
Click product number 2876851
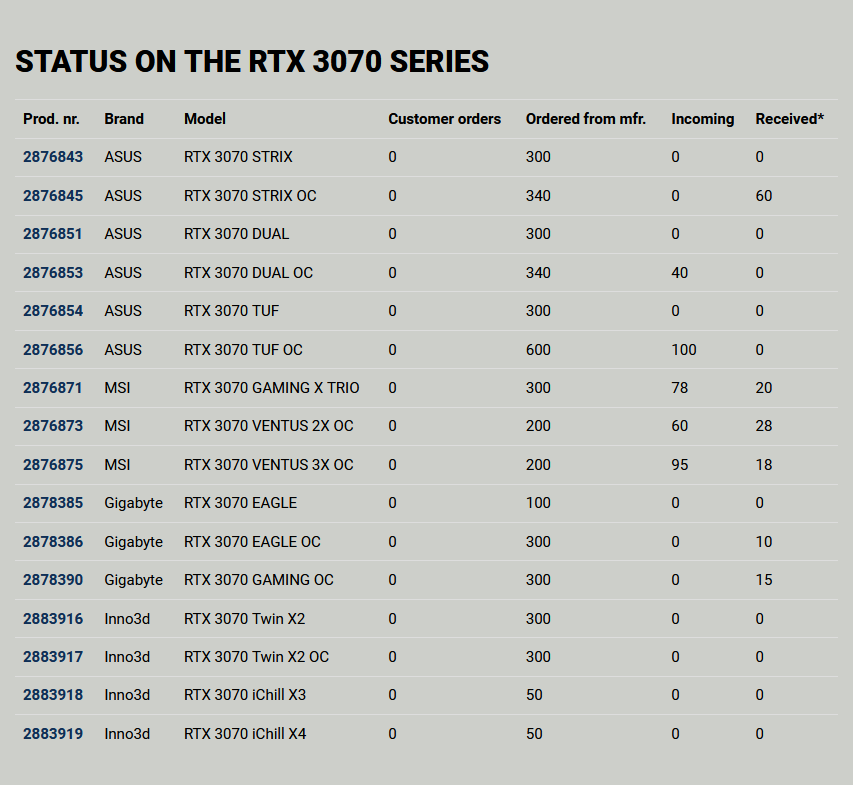click(52, 234)
